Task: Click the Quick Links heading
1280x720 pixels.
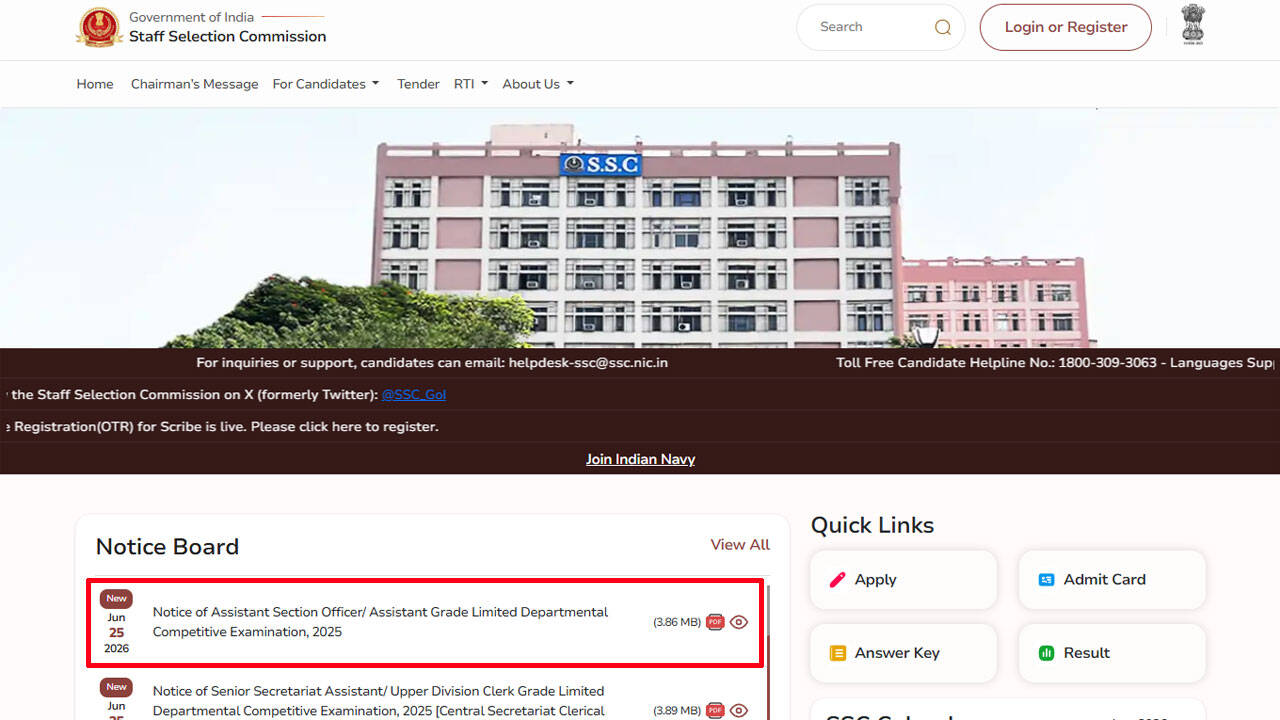Action: pos(872,526)
